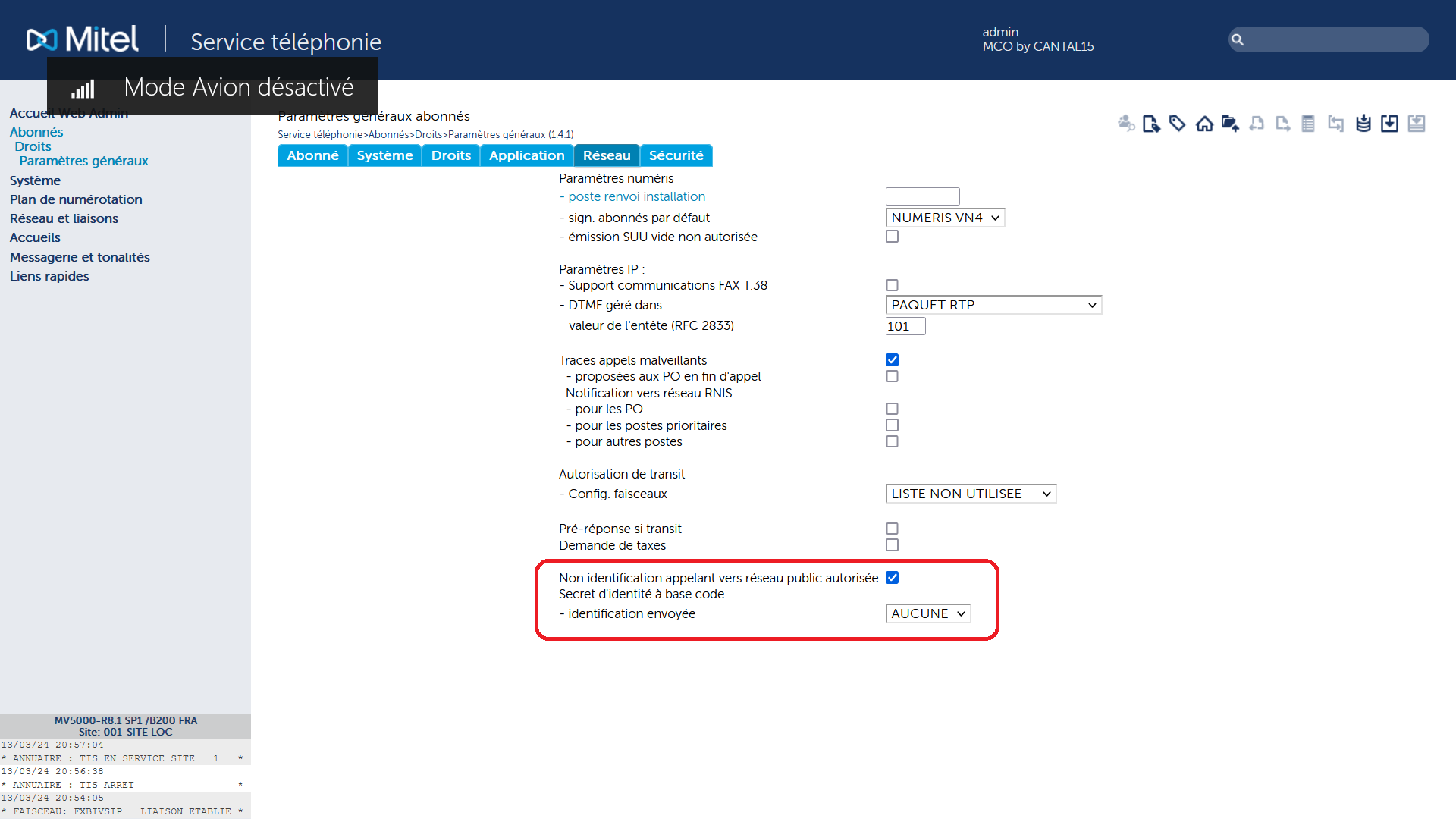This screenshot has width=1456, height=819.
Task: Click the save box with arrow icon
Action: pyautogui.click(x=1389, y=123)
